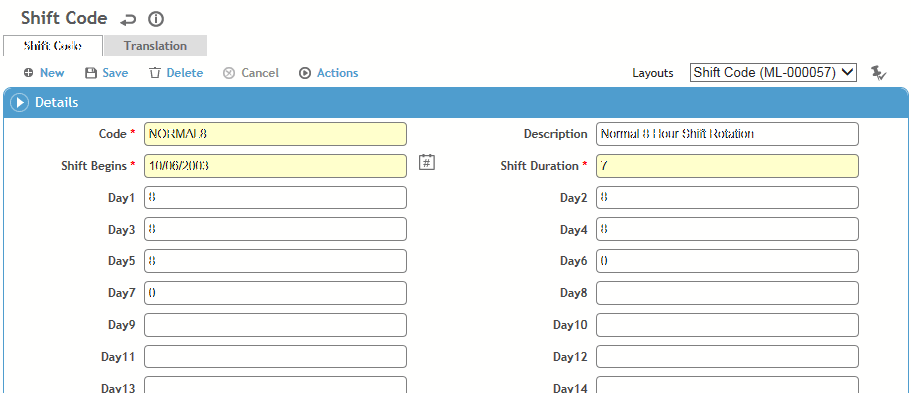This screenshot has height=393, width=911.
Task: Click the Shift Code page title
Action: point(64,19)
